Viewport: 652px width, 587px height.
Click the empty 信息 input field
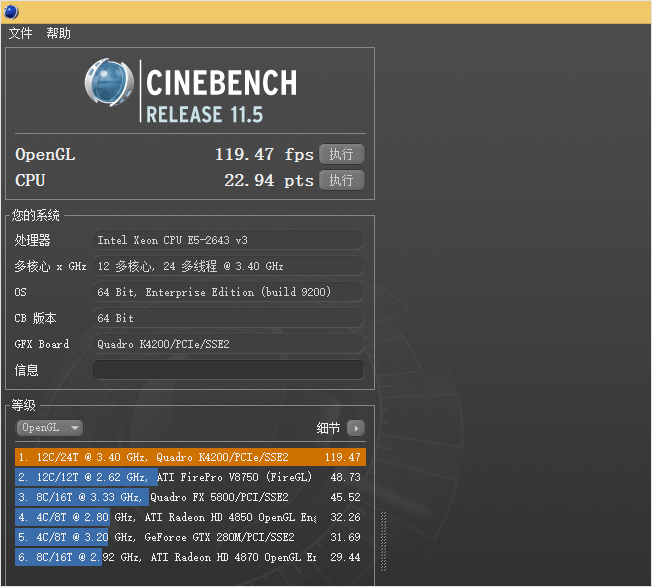point(228,370)
